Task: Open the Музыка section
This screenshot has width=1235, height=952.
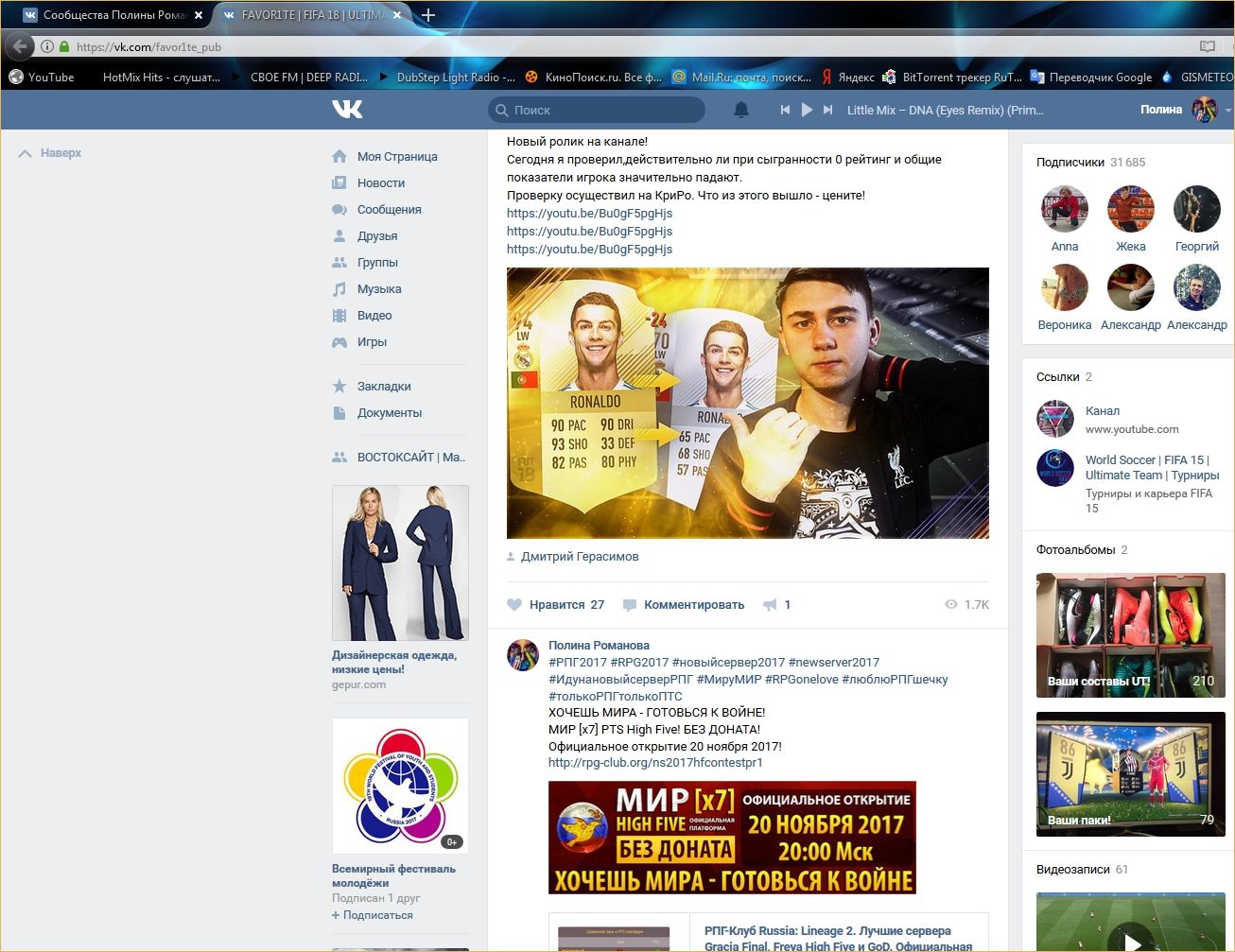Action: pyautogui.click(x=378, y=289)
